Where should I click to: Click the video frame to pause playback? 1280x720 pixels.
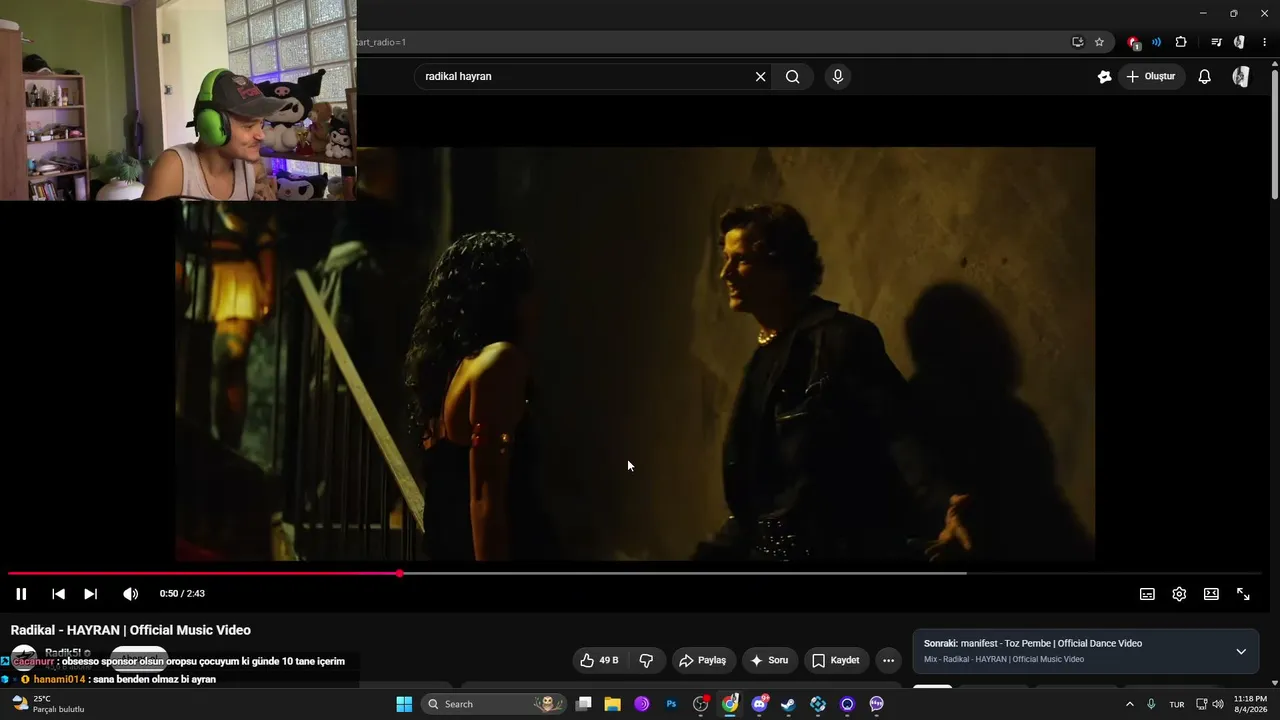point(635,354)
